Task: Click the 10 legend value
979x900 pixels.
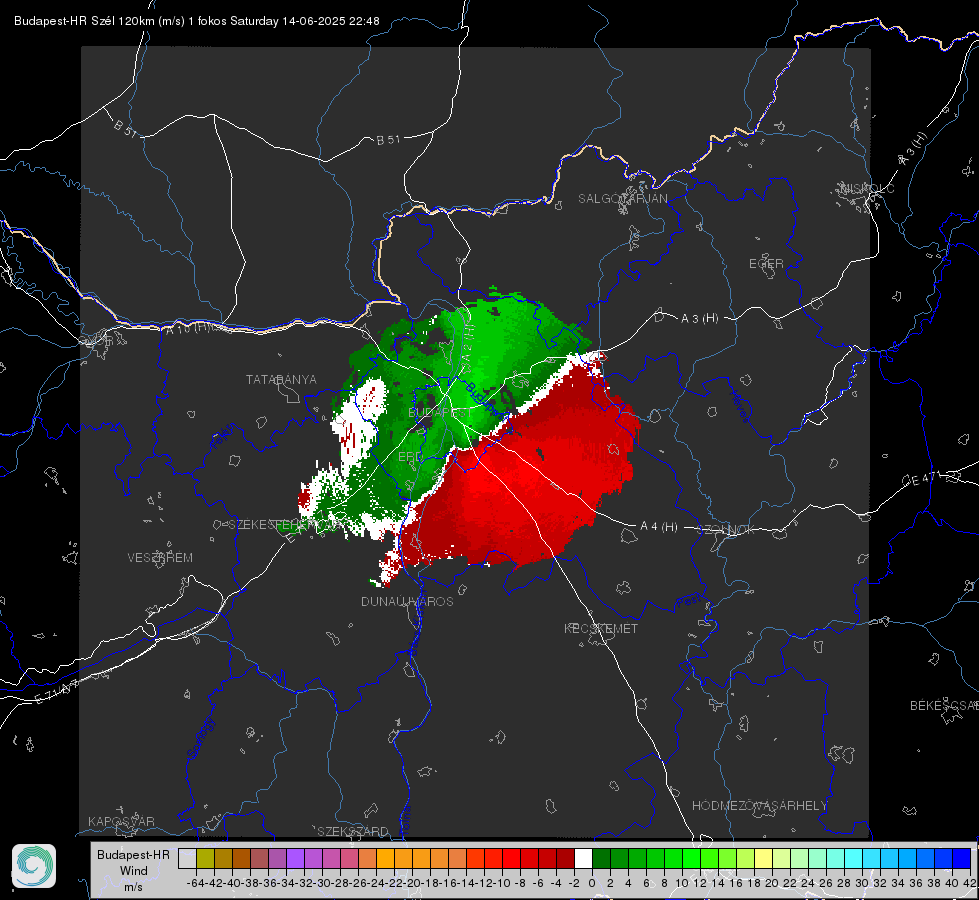Action: tap(682, 883)
